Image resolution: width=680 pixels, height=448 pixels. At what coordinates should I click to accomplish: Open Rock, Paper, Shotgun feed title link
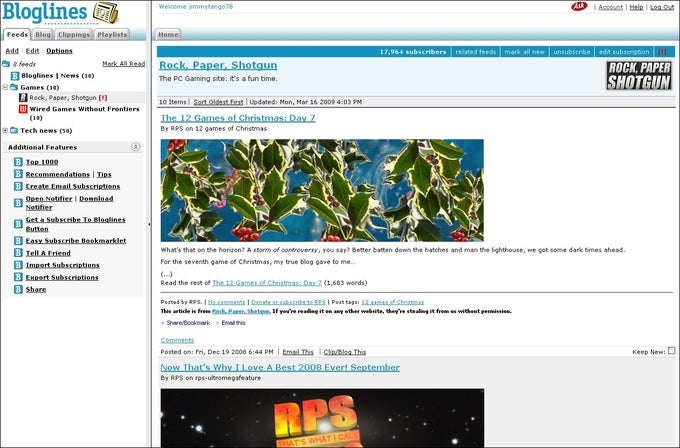click(218, 65)
